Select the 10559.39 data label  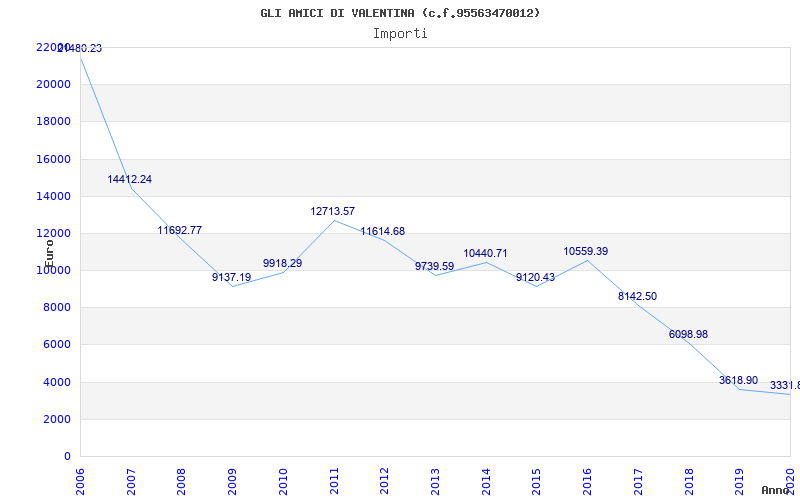[586, 251]
